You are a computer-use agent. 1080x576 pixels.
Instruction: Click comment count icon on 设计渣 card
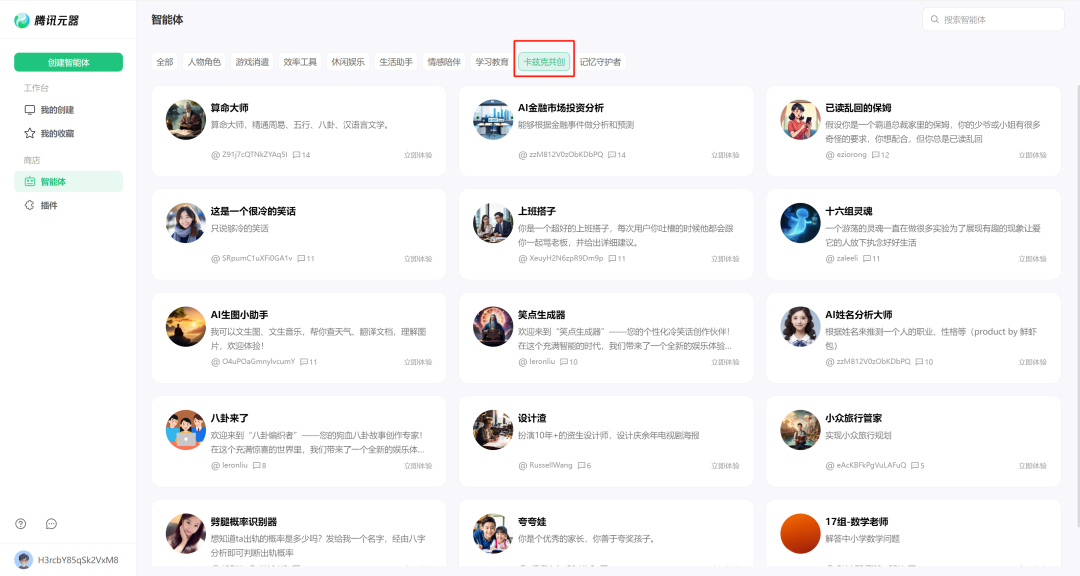[581, 465]
